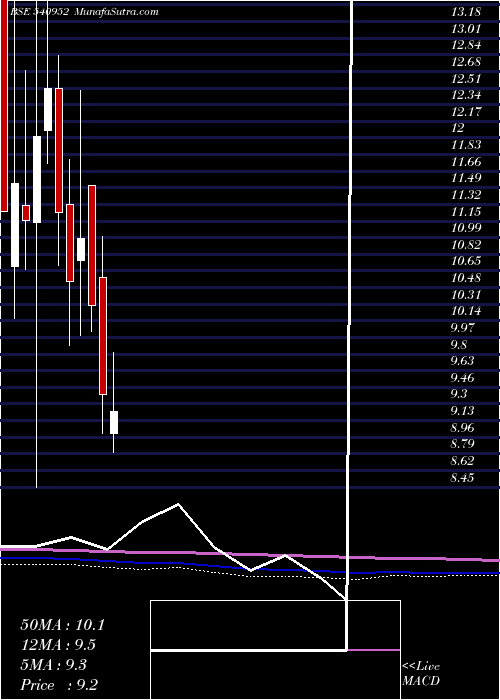This screenshot has width=500, height=700.
Task: Click the 10.31 price axis label
Action: [x=466, y=295]
